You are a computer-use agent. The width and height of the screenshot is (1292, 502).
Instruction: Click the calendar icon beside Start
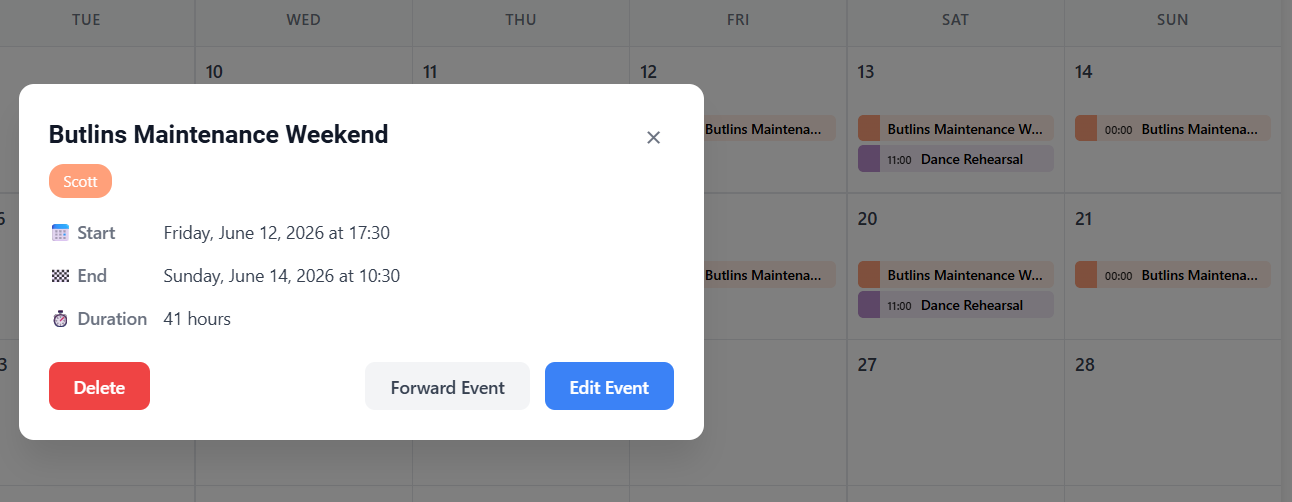point(60,233)
